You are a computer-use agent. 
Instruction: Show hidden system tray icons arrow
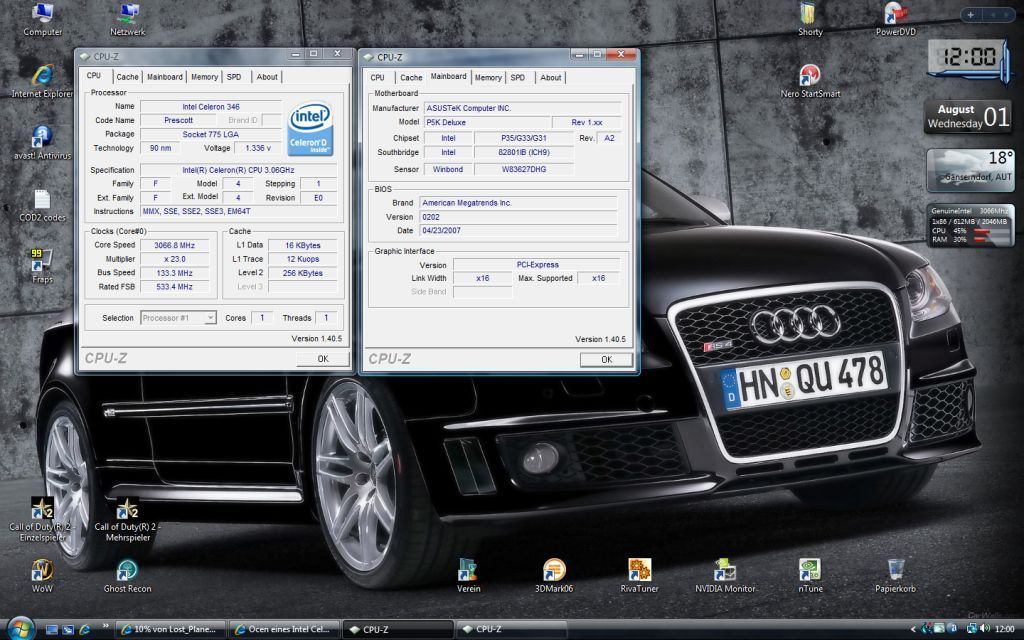[x=913, y=630]
